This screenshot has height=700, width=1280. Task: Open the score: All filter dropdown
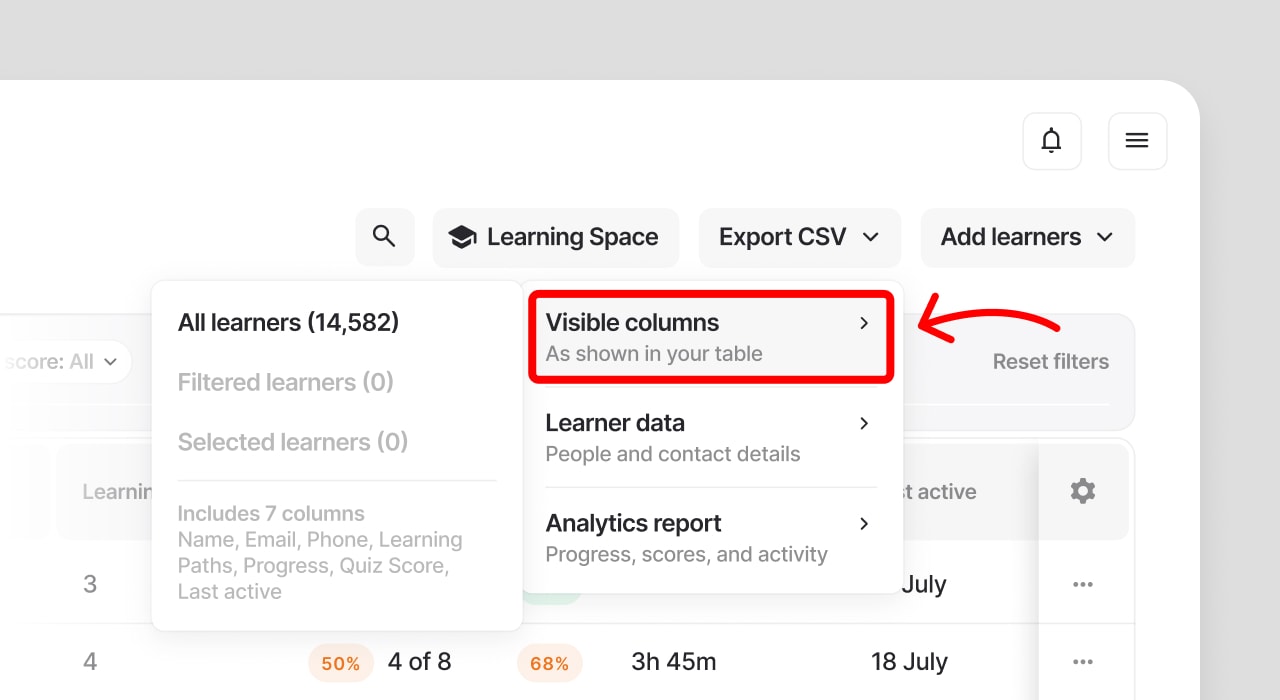tap(63, 361)
